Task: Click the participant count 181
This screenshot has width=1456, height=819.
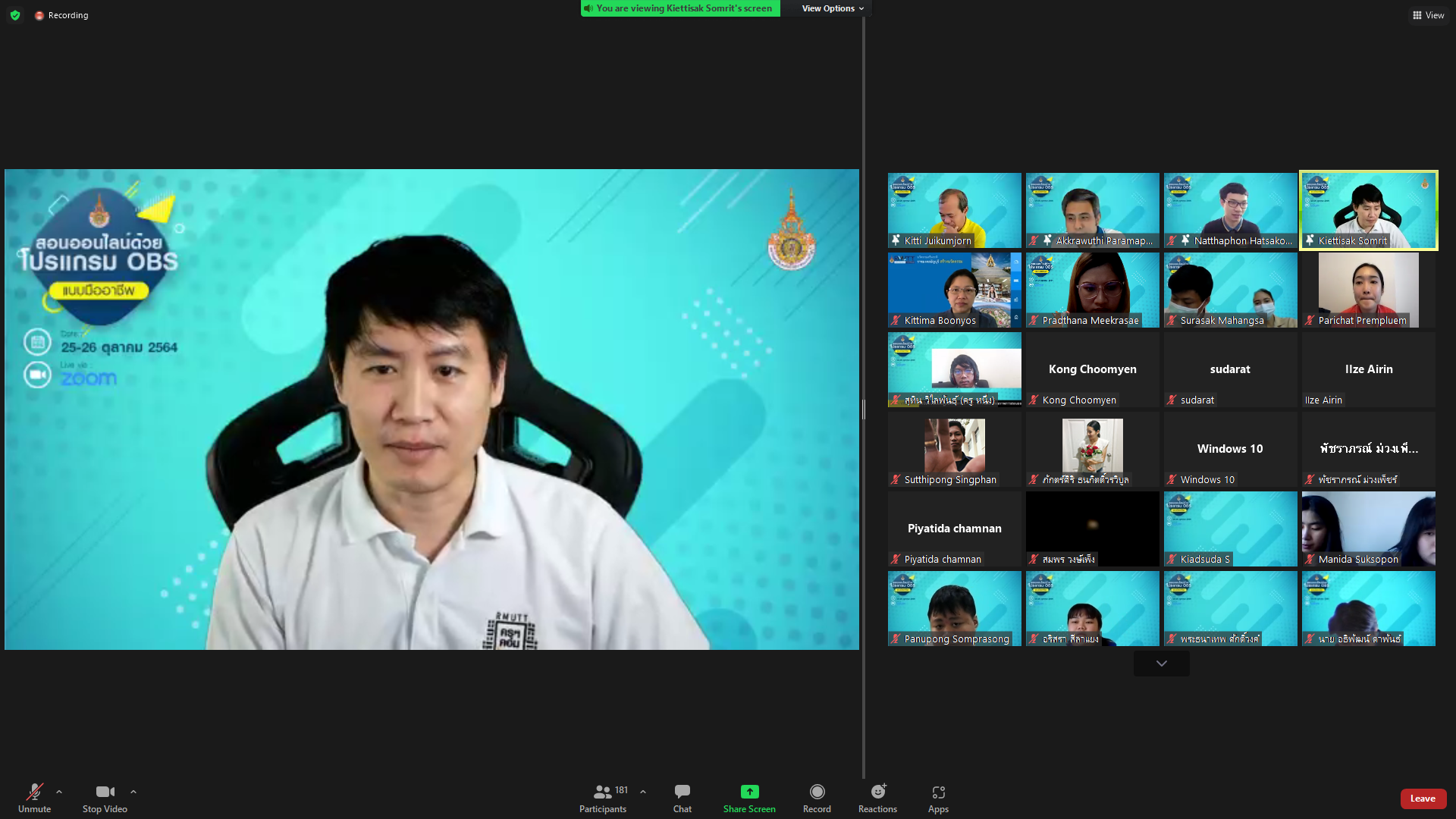Action: pyautogui.click(x=622, y=790)
